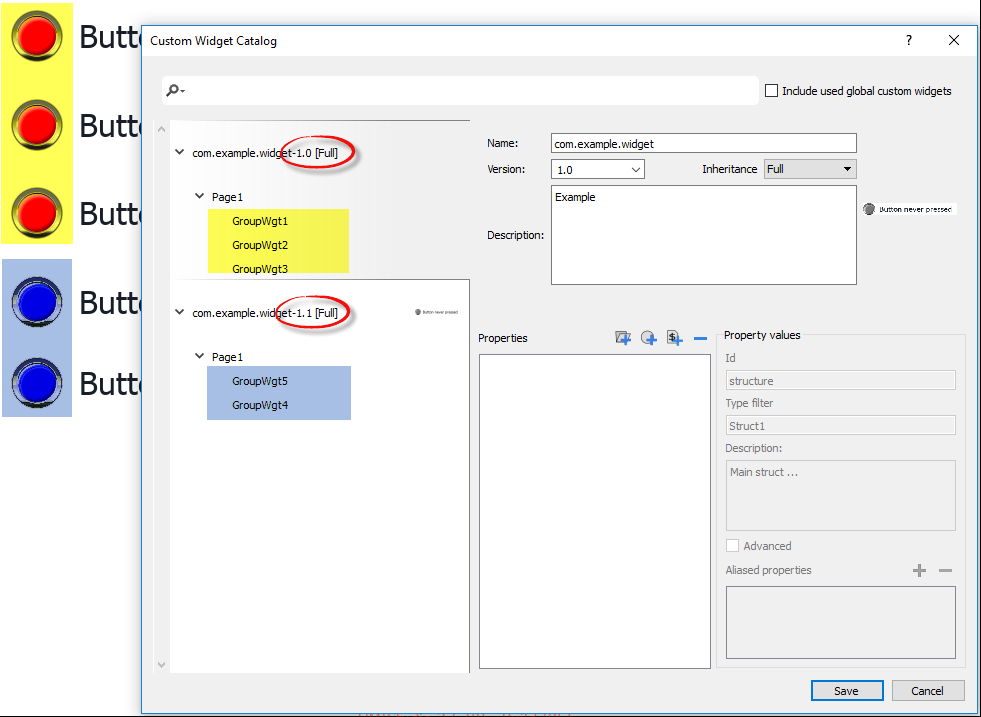This screenshot has height=717, width=981.
Task: Collapse Page1 under com.example.widget-1.1
Action: click(199, 356)
